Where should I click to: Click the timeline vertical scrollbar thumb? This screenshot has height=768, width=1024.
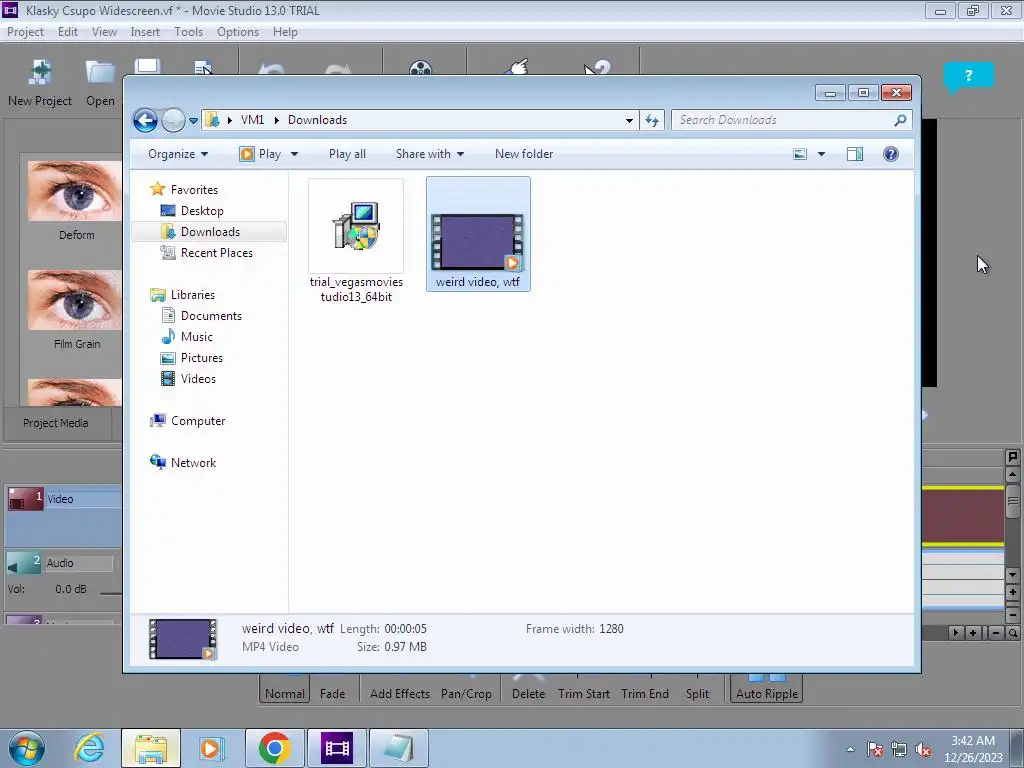(x=1012, y=502)
